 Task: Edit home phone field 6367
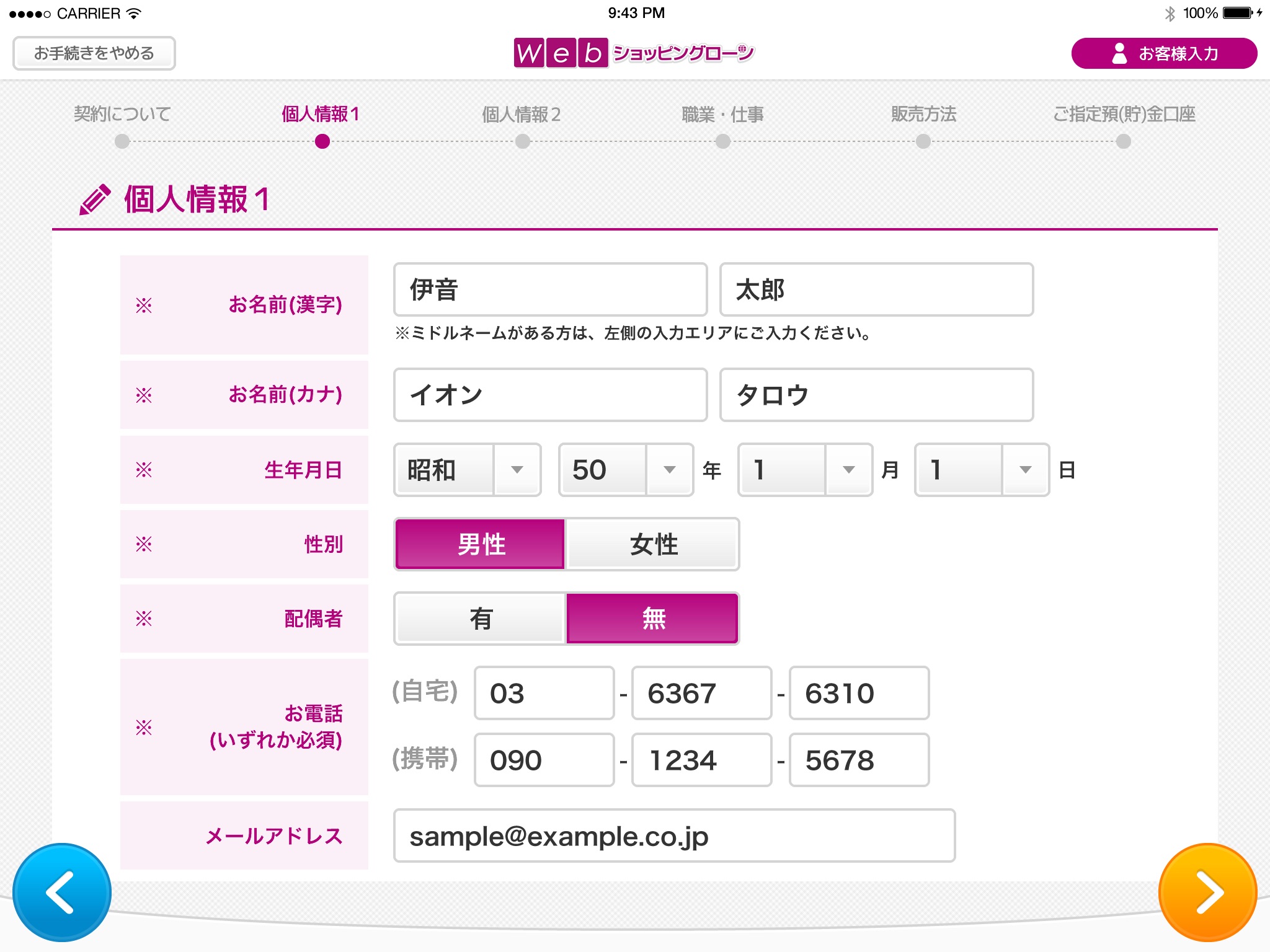point(701,693)
